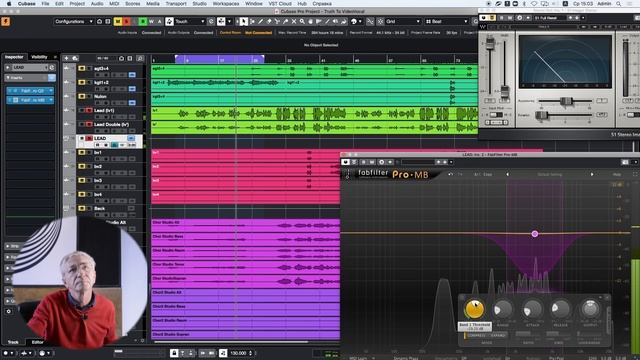Click the Default Setting preset name in Pro-MB
This screenshot has height=360, width=640.
point(549,175)
